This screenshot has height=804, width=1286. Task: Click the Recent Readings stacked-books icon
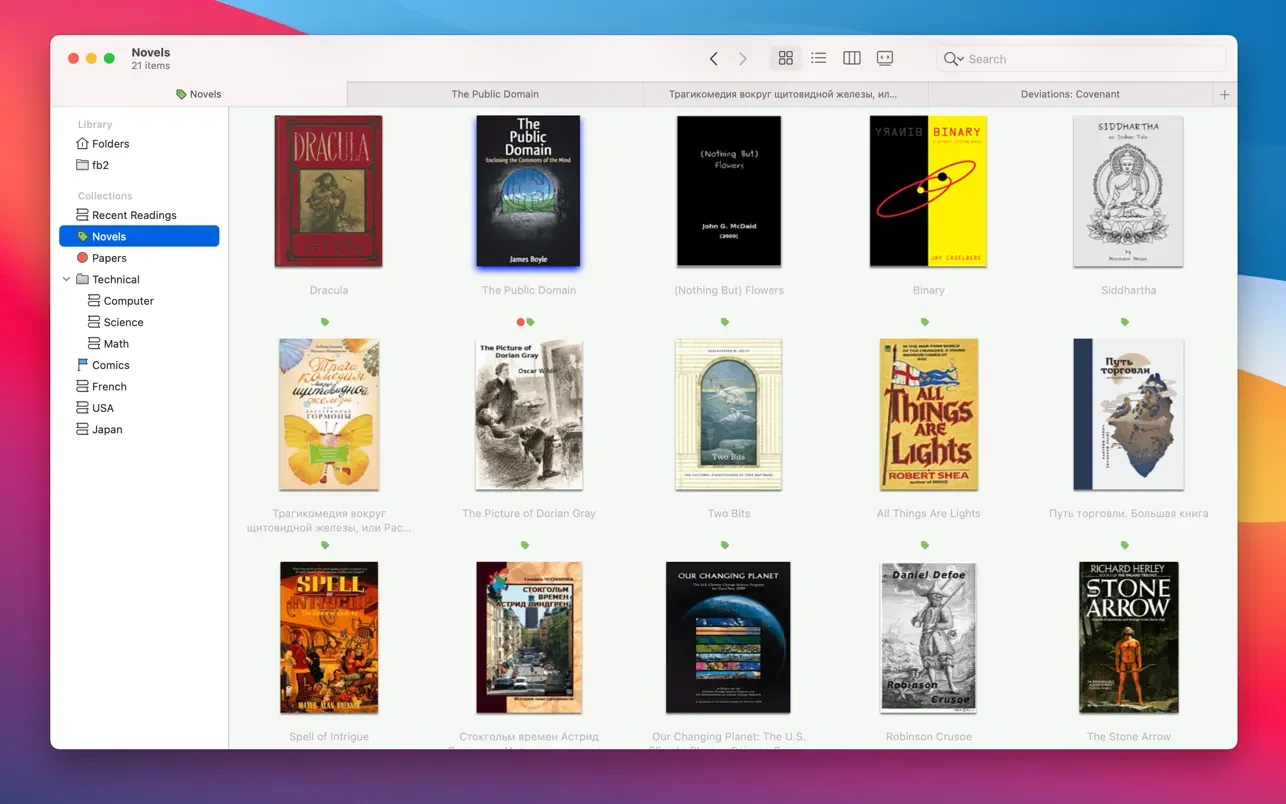pyautogui.click(x=82, y=215)
